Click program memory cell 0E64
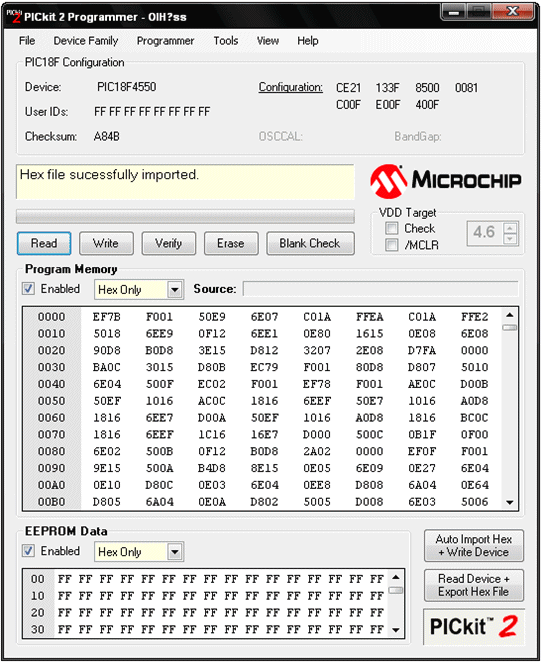This screenshot has width=542, height=662. pos(474,485)
